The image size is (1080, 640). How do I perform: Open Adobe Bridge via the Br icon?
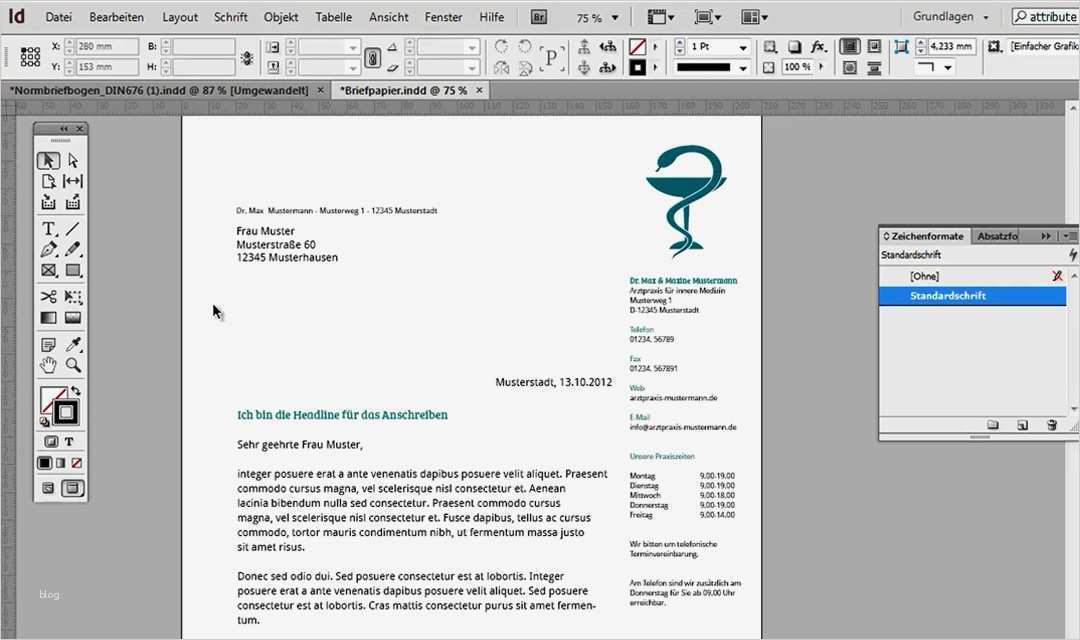pyautogui.click(x=538, y=16)
